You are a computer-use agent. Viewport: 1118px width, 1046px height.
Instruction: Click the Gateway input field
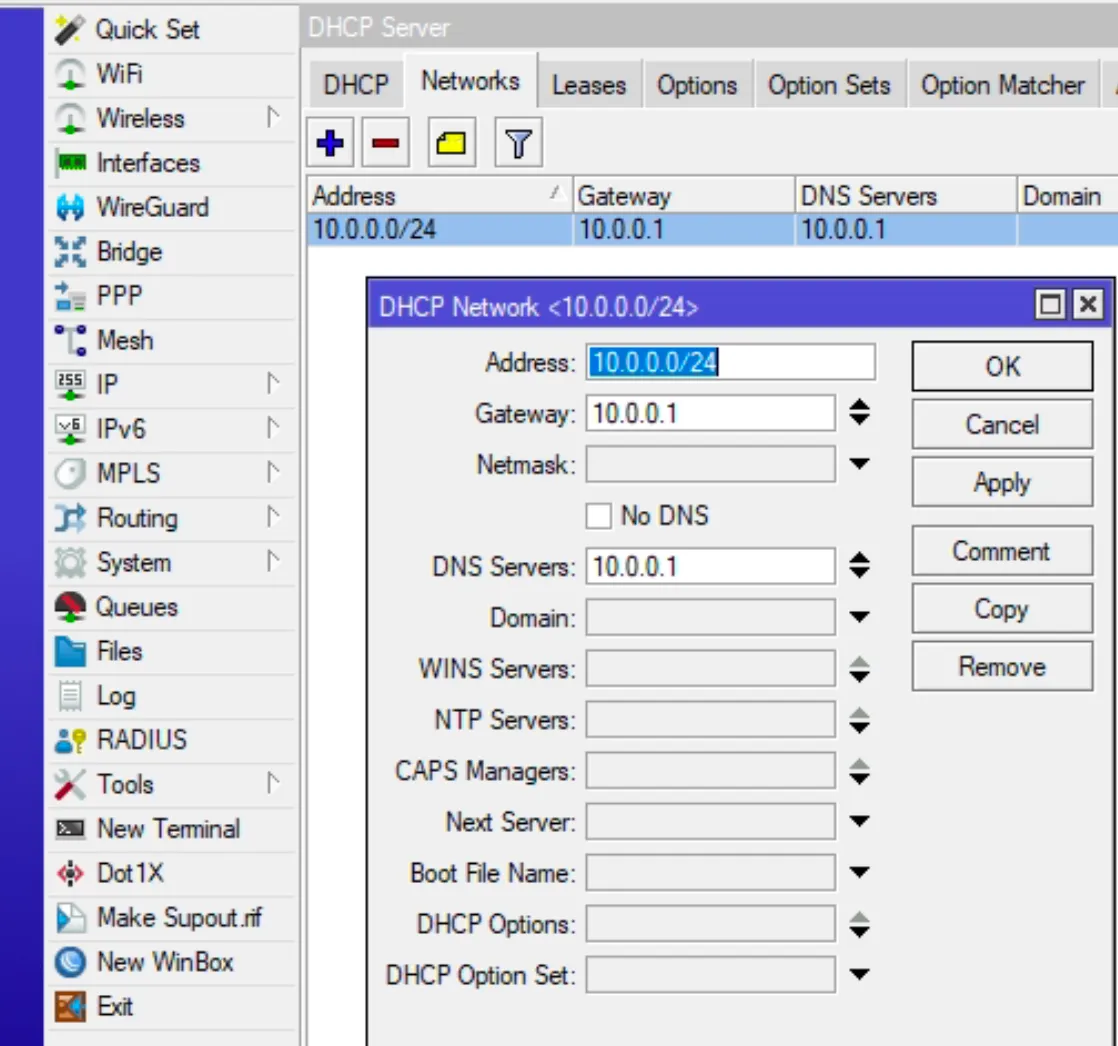click(x=710, y=414)
